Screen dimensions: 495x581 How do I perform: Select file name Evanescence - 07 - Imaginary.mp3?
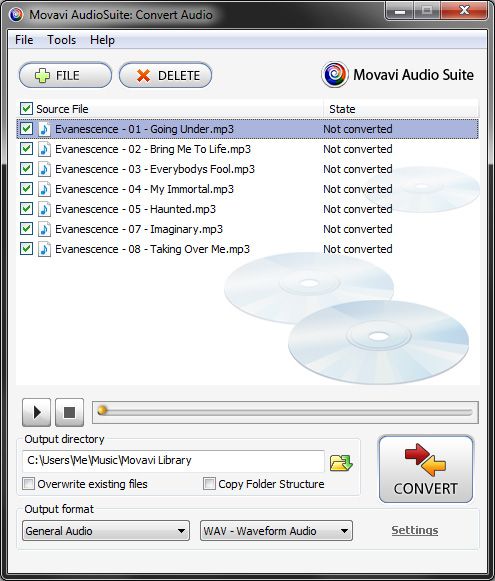139,229
